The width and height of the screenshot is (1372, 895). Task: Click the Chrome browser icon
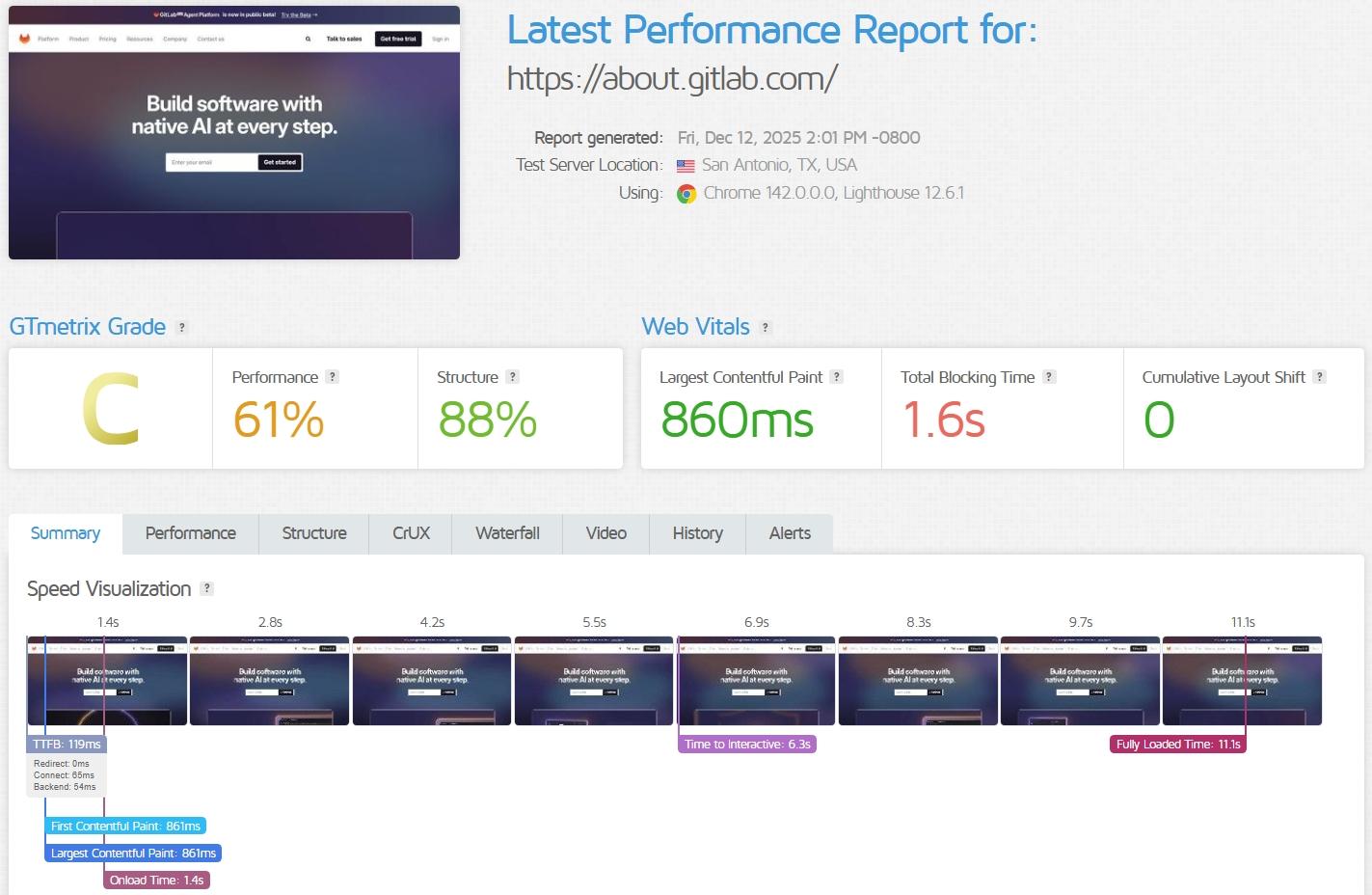point(686,194)
